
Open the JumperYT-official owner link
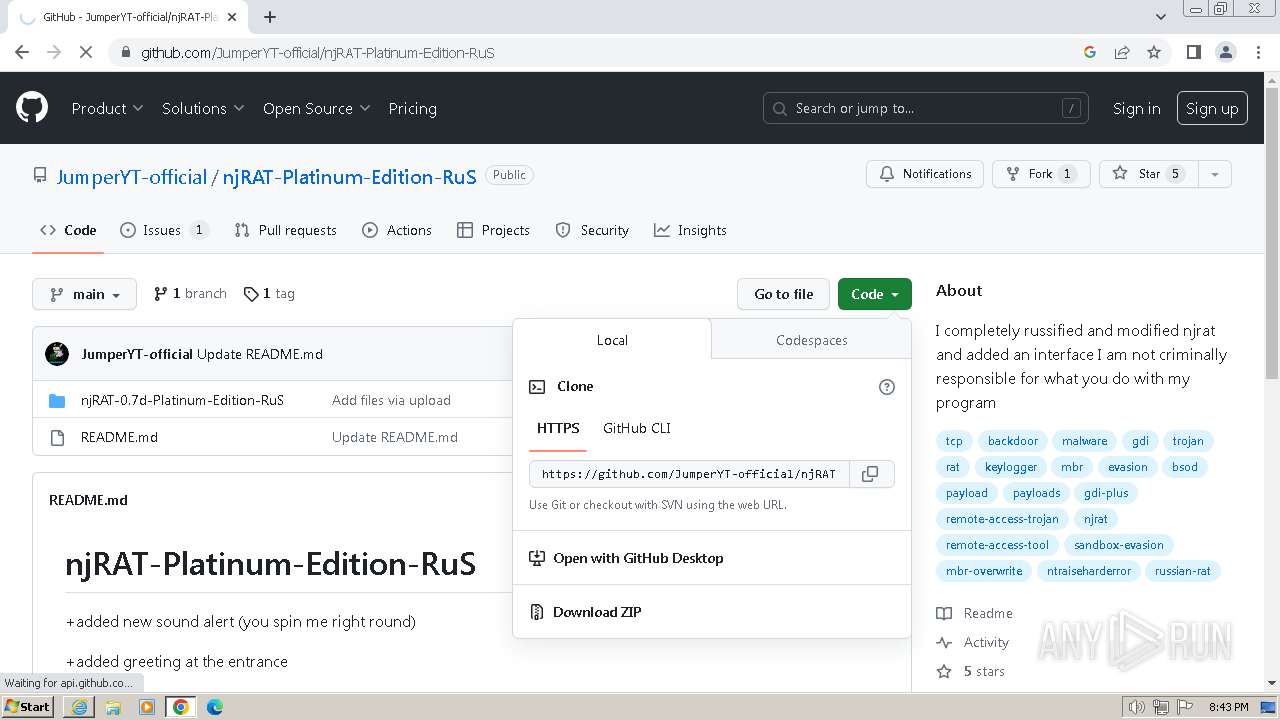pos(131,177)
